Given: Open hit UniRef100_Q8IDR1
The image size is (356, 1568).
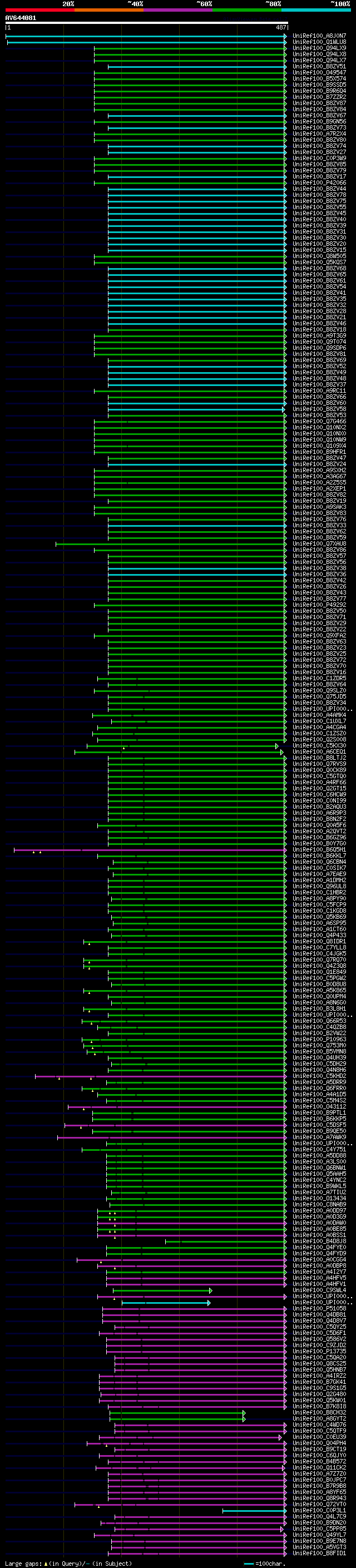Looking at the screenshot, I should 319,941.
